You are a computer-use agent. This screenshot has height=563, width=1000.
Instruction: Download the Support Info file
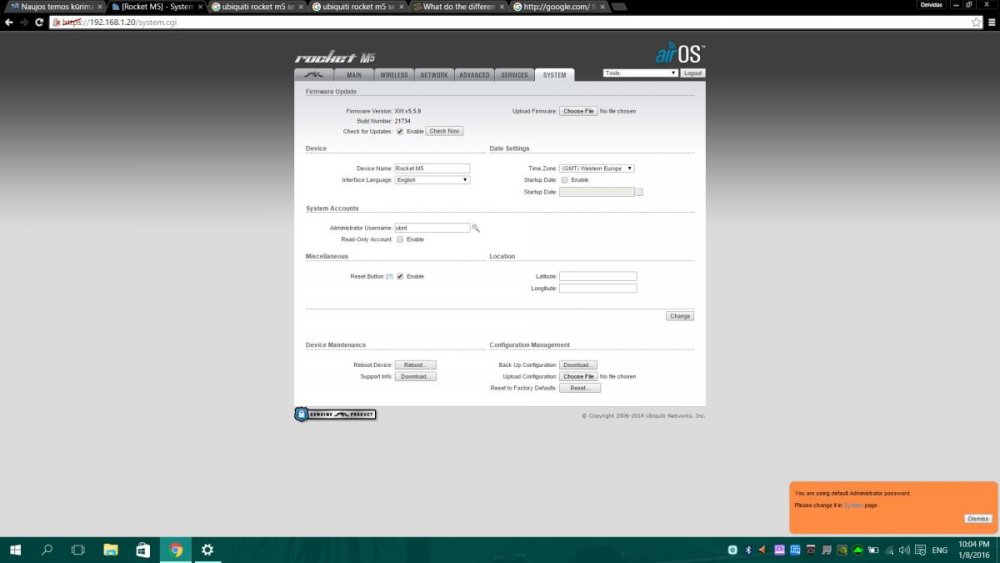(x=415, y=376)
